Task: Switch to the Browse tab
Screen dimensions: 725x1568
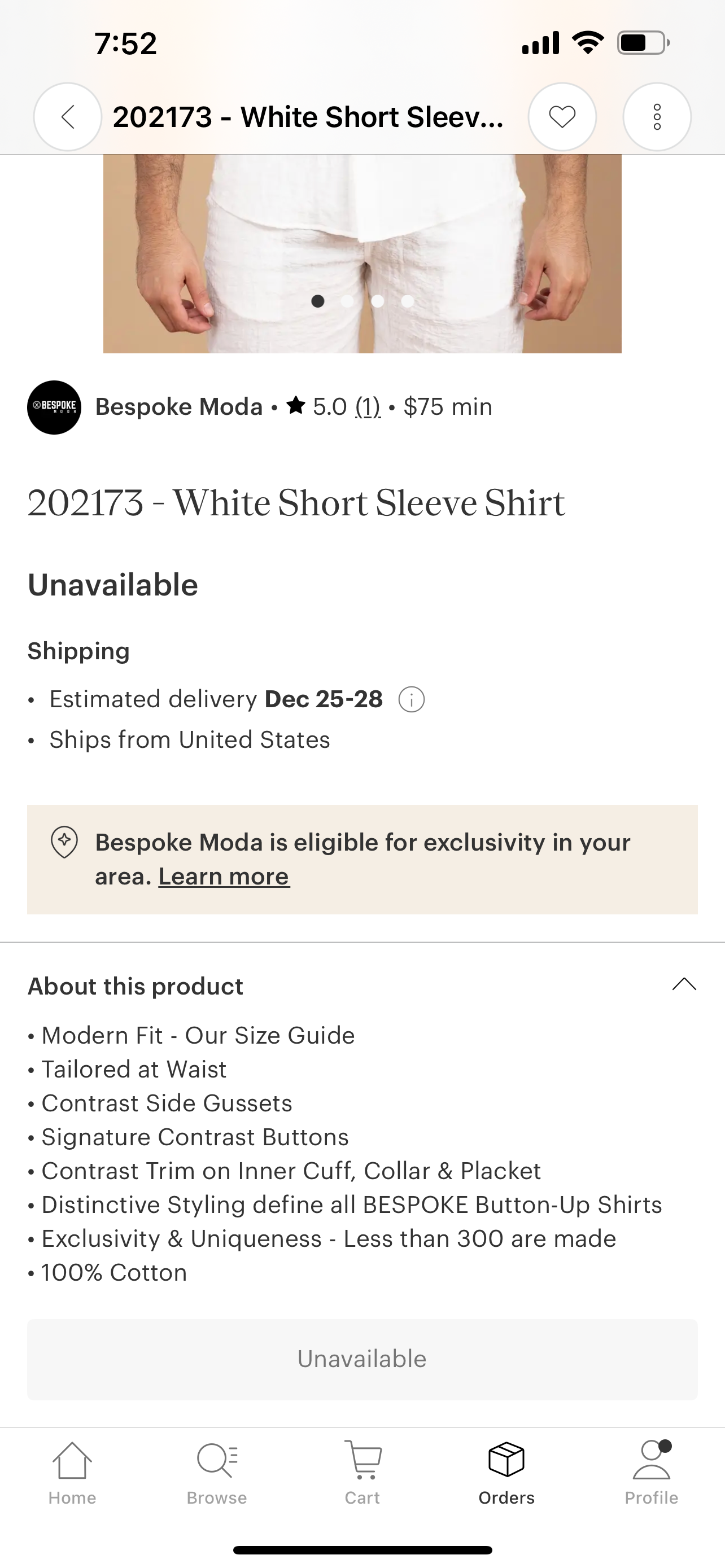Action: click(x=217, y=1473)
